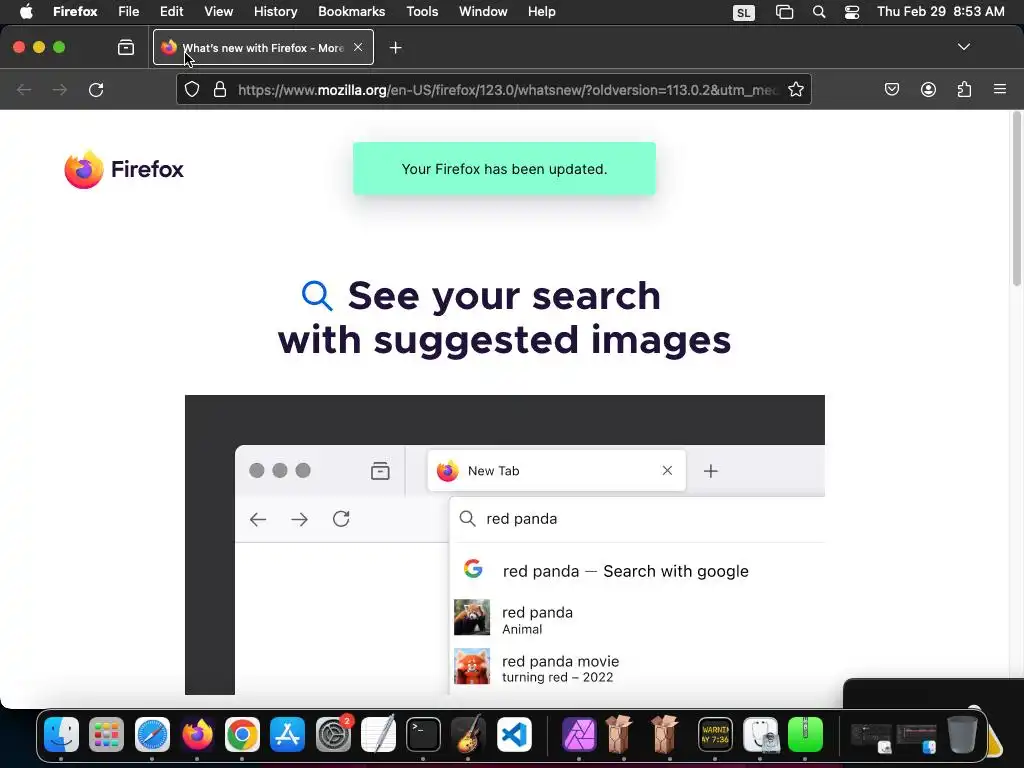Screen dimensions: 1024x768
Task: Click the Firefox logo on the page
Action: coord(124,169)
